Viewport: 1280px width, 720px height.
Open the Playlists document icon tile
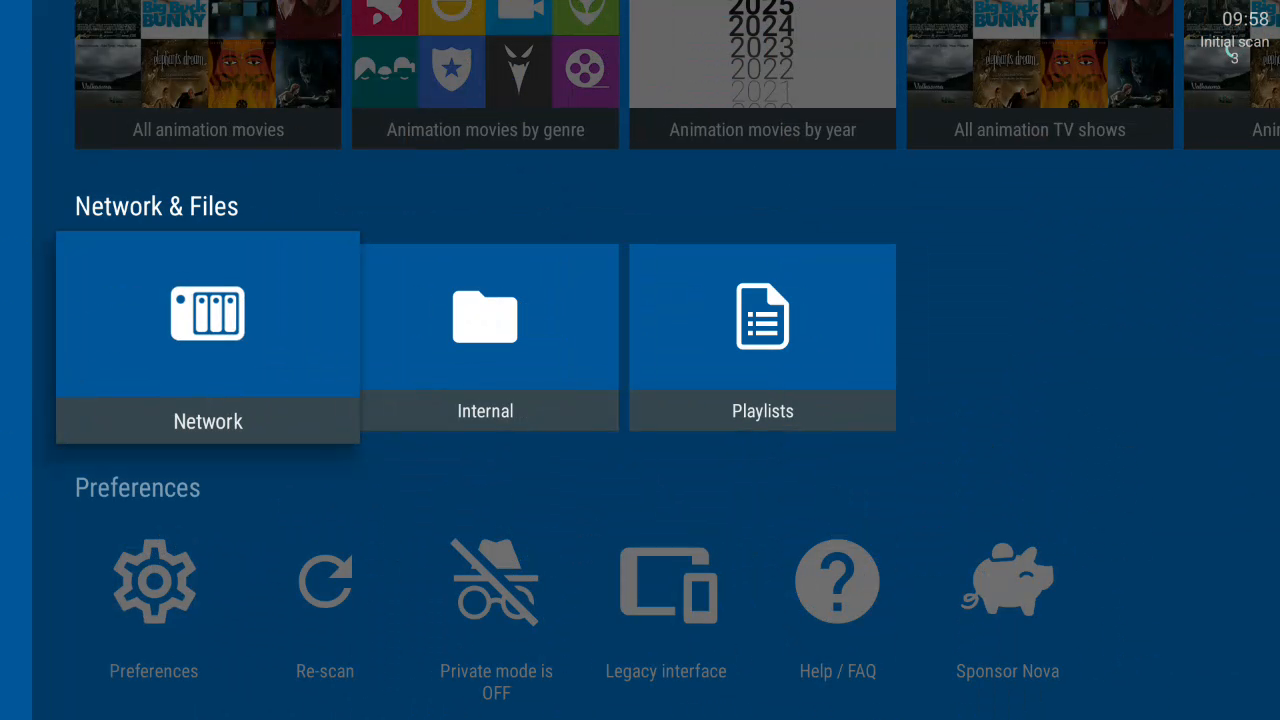pyautogui.click(x=763, y=317)
